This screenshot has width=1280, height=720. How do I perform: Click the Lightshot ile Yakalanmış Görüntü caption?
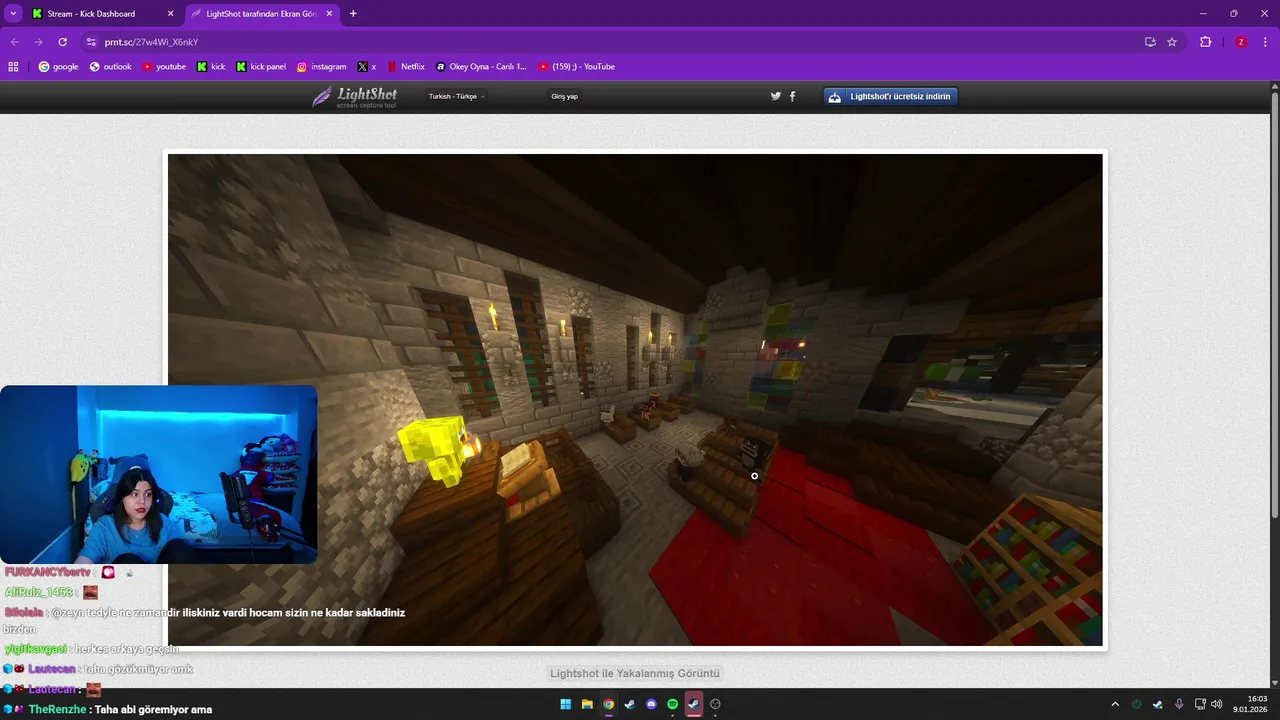coord(634,673)
